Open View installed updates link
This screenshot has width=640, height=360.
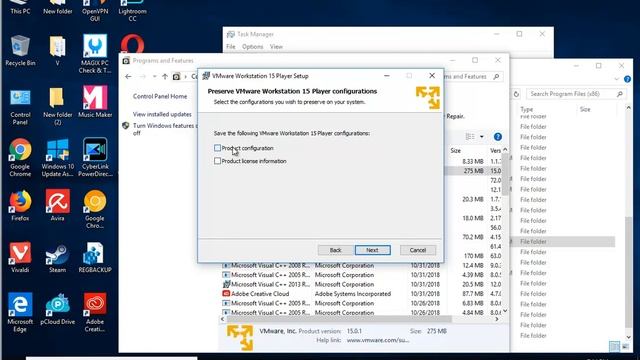pos(162,114)
